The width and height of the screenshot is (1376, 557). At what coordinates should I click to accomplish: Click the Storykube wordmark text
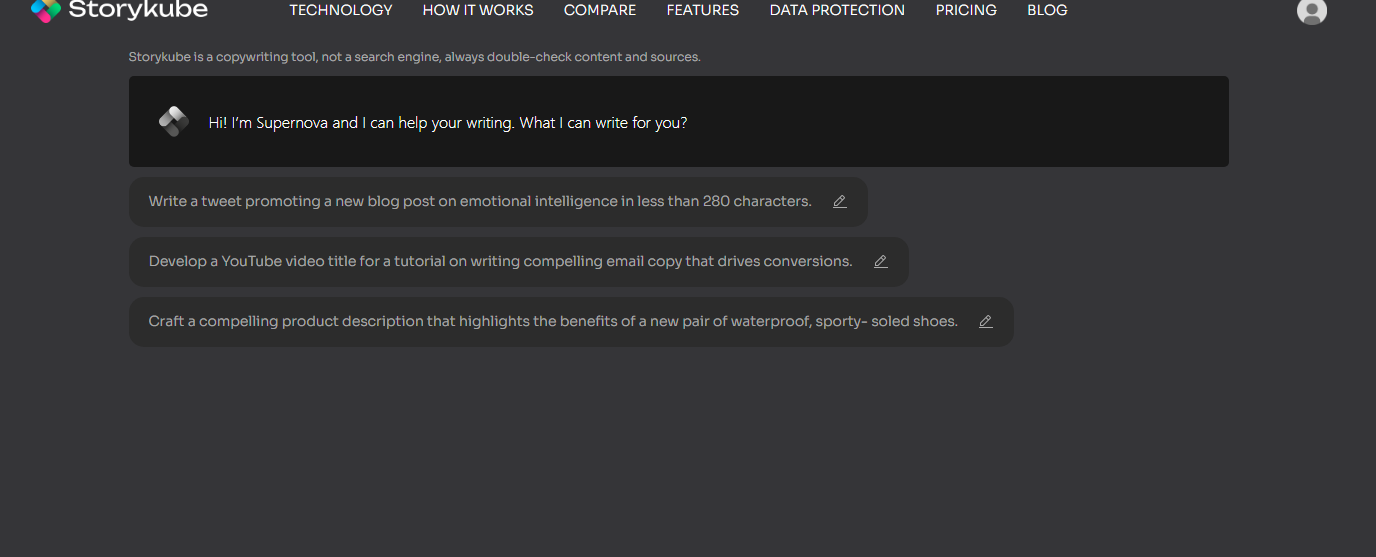coord(138,10)
